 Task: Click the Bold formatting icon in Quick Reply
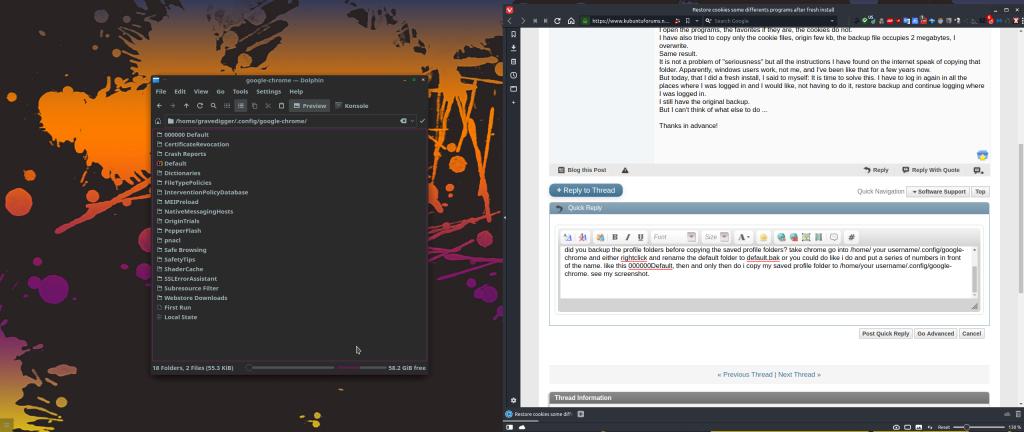coord(615,237)
